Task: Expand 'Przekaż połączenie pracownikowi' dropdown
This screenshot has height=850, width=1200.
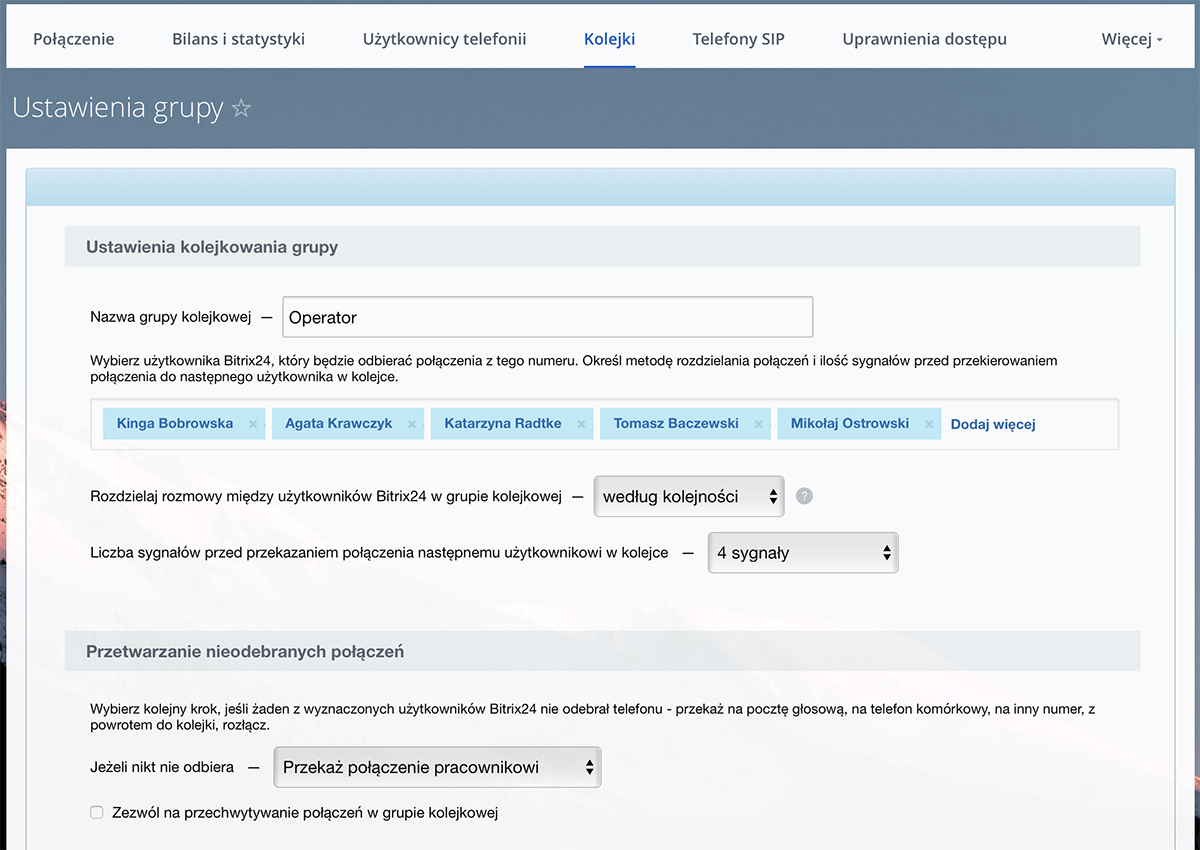Action: tap(437, 768)
